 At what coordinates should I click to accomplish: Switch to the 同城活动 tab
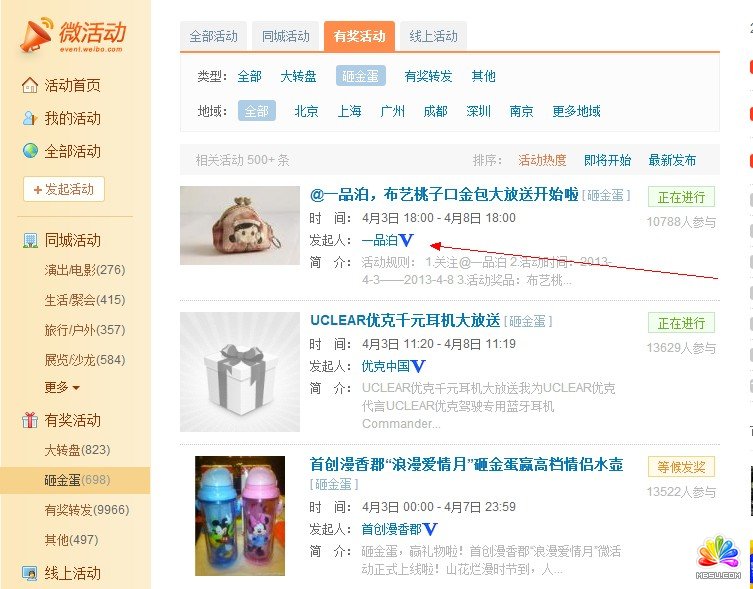coord(285,36)
